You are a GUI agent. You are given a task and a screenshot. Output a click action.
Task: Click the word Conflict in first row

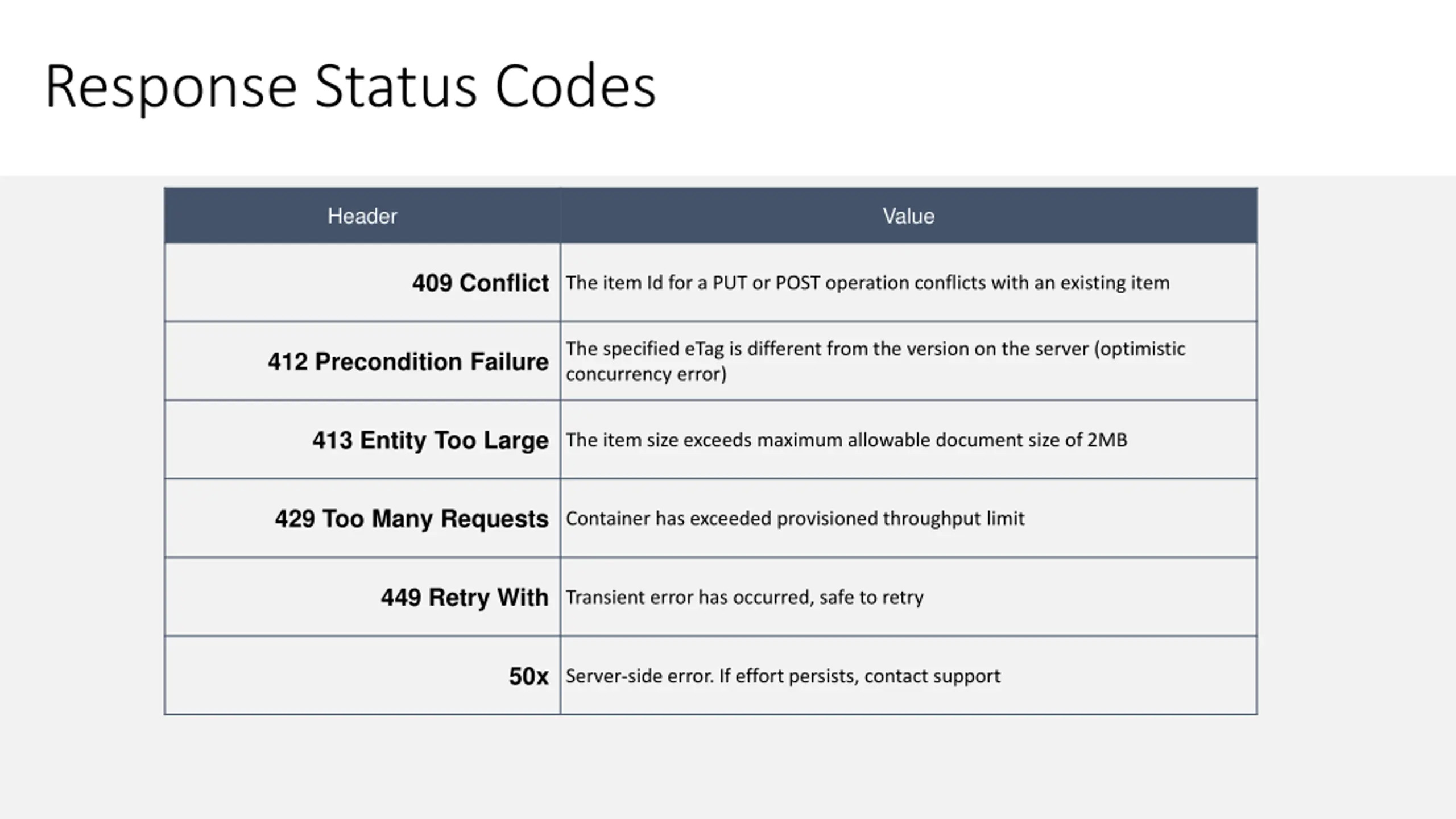pos(504,283)
